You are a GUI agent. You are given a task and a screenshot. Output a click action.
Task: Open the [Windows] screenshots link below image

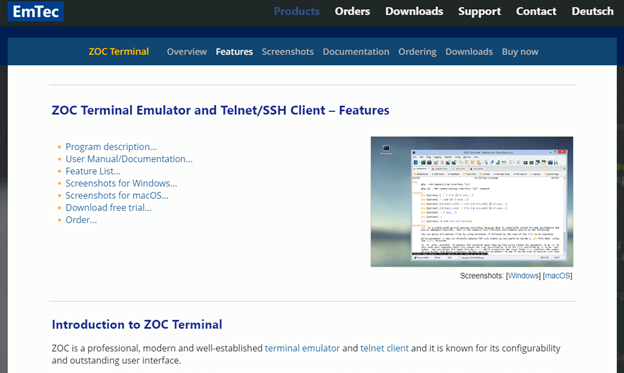523,276
